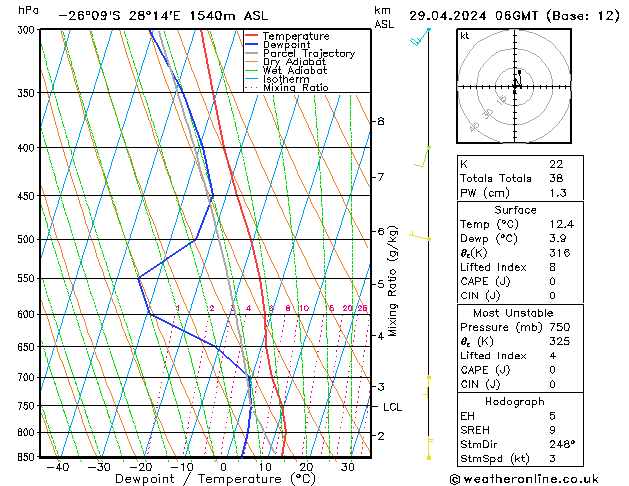Select the 'Isotherm' legend label
The height and width of the screenshot is (486, 629).
click(286, 79)
